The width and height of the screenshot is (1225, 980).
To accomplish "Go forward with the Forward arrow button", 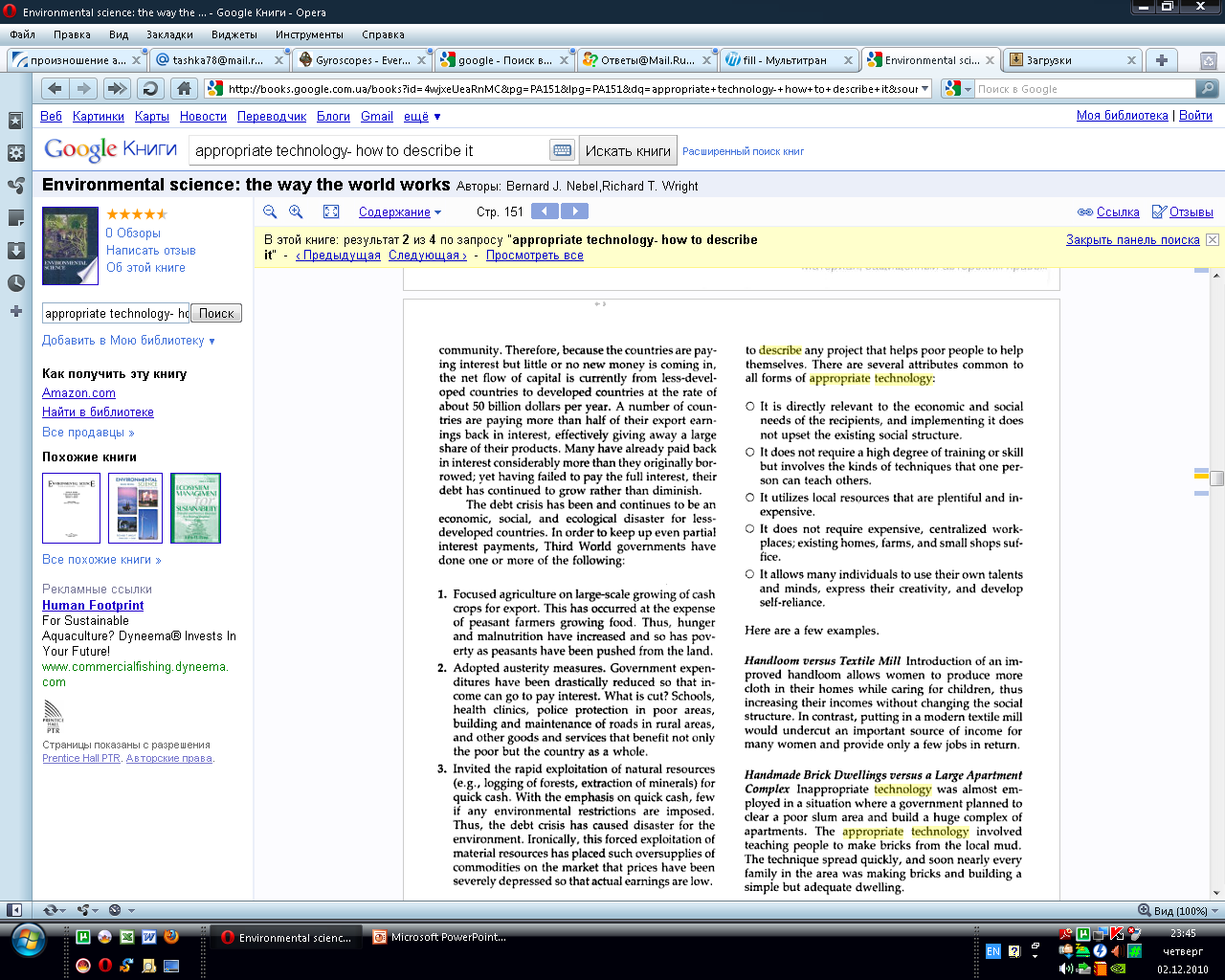I will point(84,88).
